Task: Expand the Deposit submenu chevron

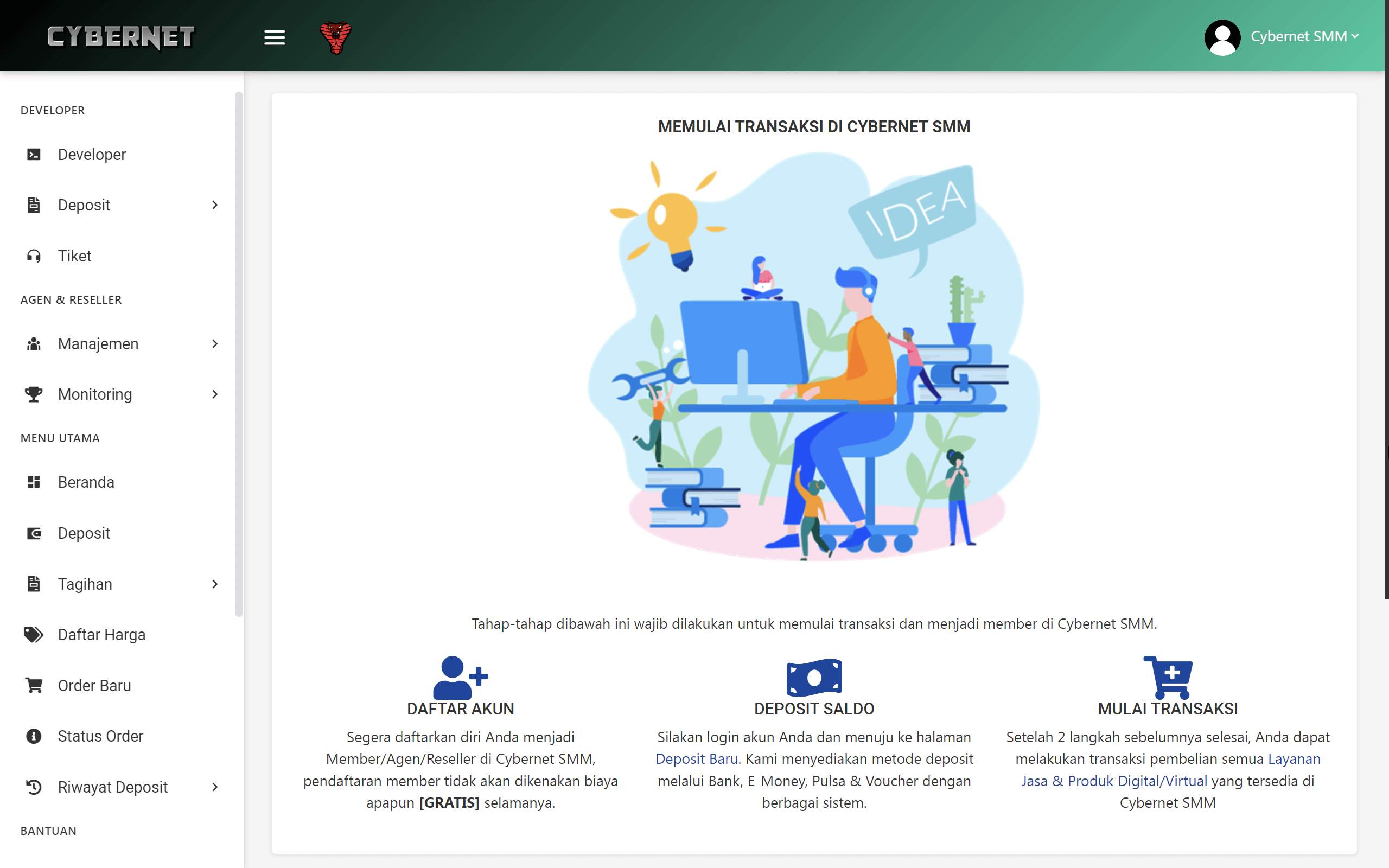Action: coord(215,205)
